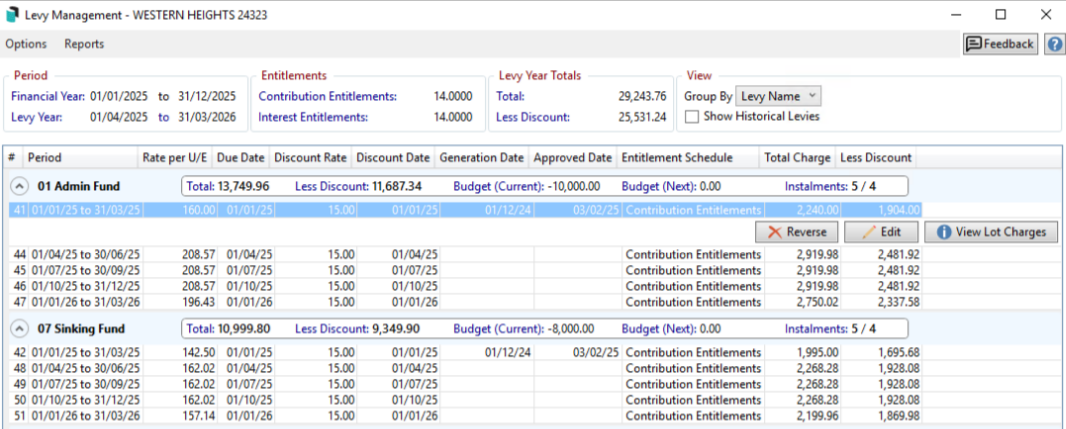Click less discount 2,337.58 in row 47
This screenshot has height=429, width=1066.
click(897, 301)
